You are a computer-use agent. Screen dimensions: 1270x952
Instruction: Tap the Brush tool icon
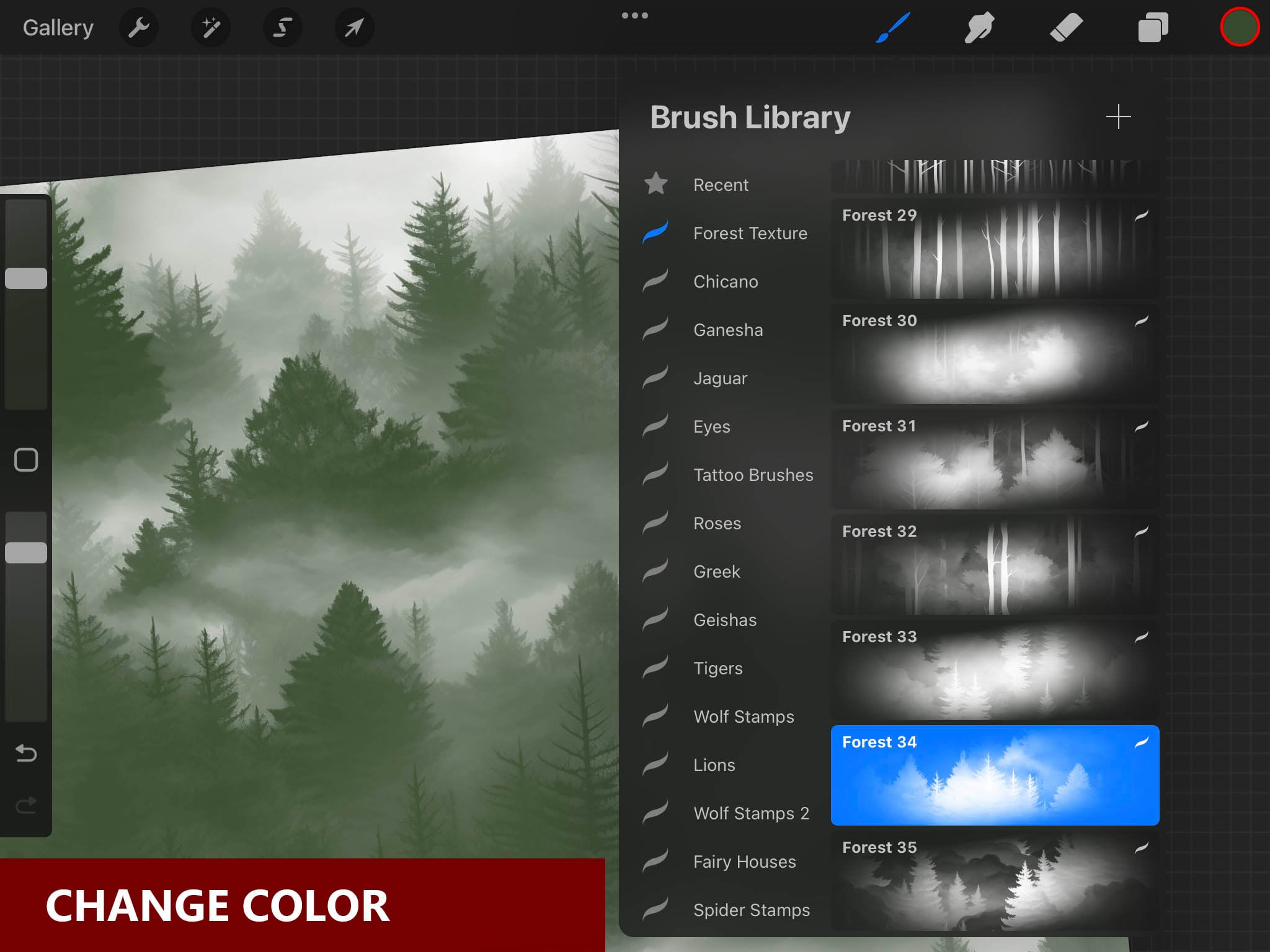892,27
